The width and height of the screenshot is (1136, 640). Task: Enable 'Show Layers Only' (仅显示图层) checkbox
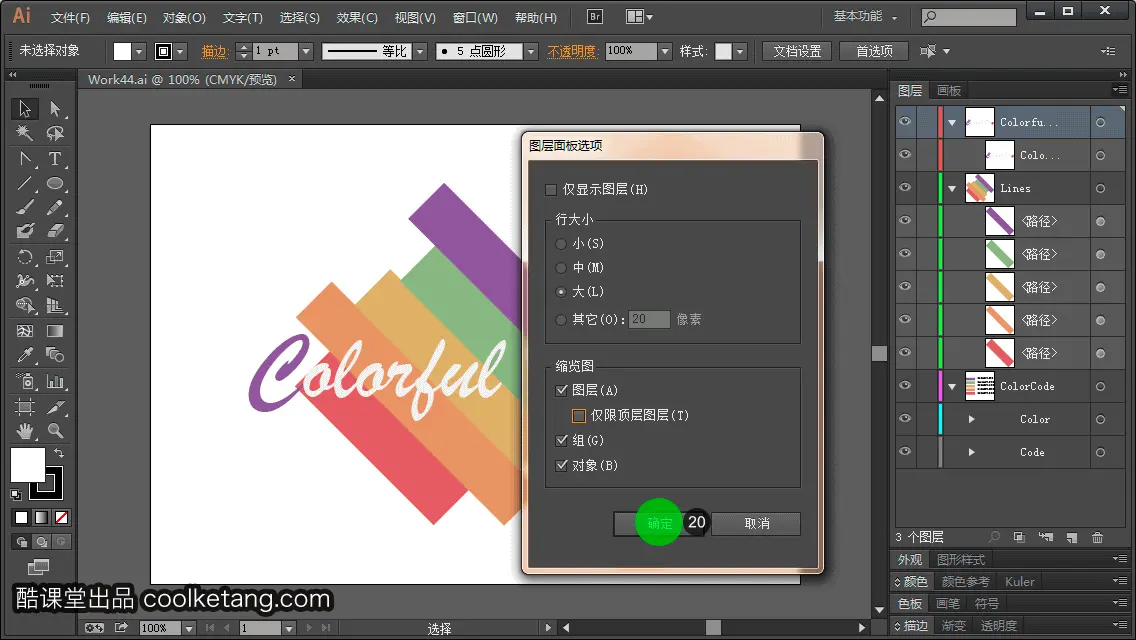coord(551,190)
